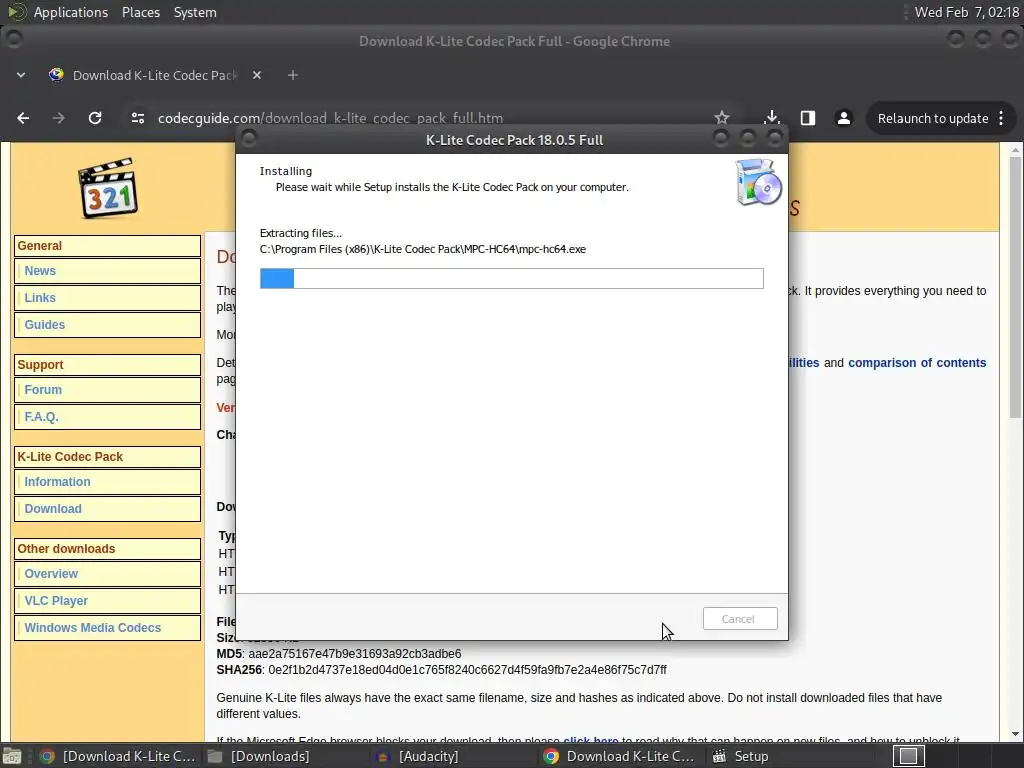The width and height of the screenshot is (1024, 768).
Task: Switch to the active Chrome taskbar entry
Action: pos(619,756)
